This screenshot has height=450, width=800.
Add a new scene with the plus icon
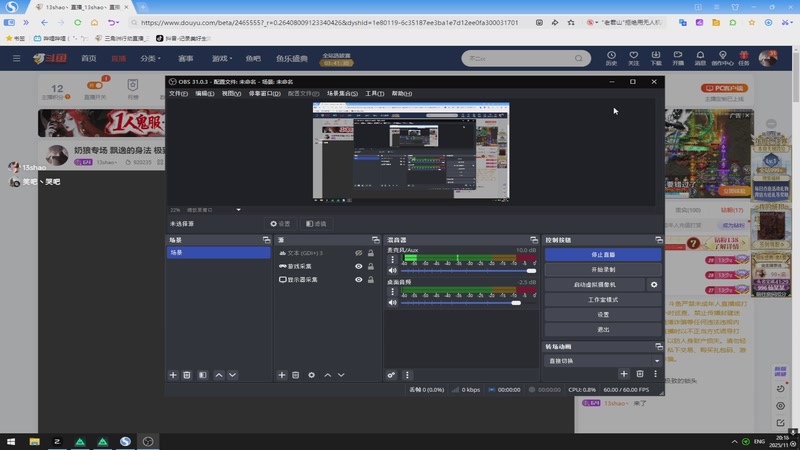[x=173, y=375]
